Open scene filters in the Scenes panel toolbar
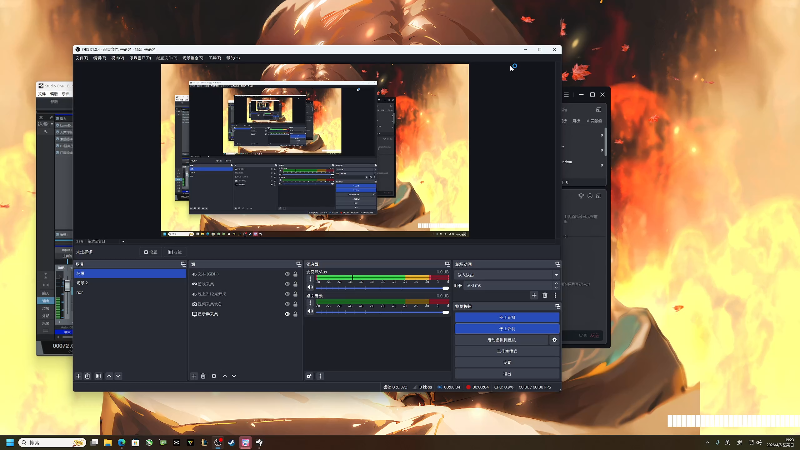 pos(98,376)
